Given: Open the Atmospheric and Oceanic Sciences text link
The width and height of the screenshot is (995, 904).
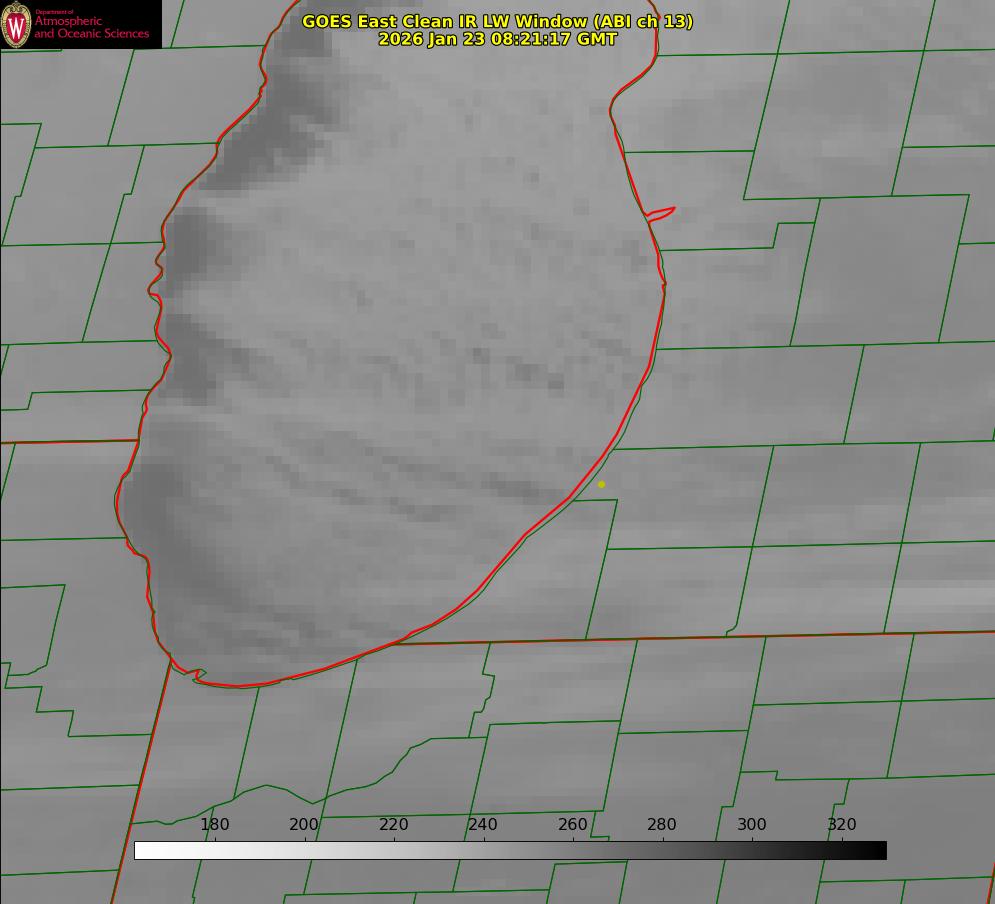Looking at the screenshot, I should [91, 27].
